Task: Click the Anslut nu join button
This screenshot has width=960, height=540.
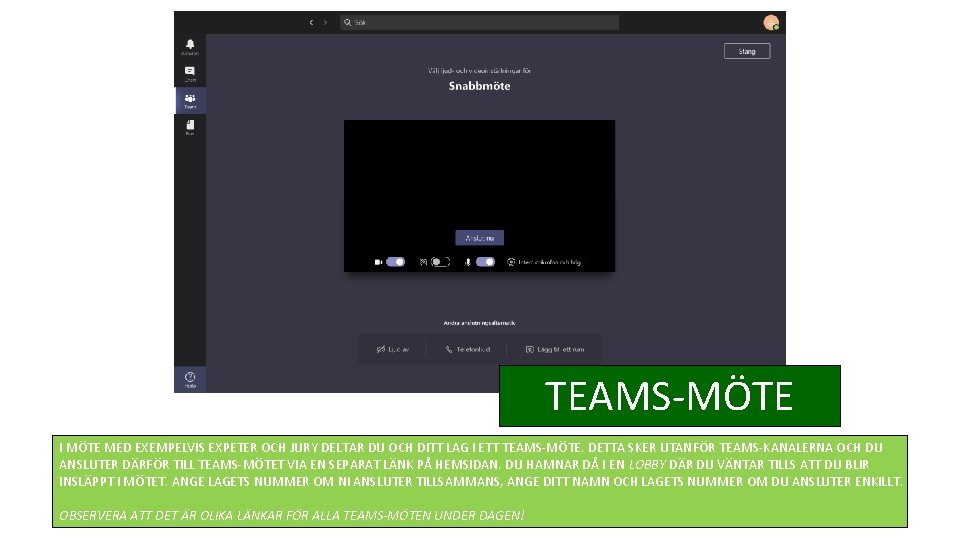Action: 479,238
